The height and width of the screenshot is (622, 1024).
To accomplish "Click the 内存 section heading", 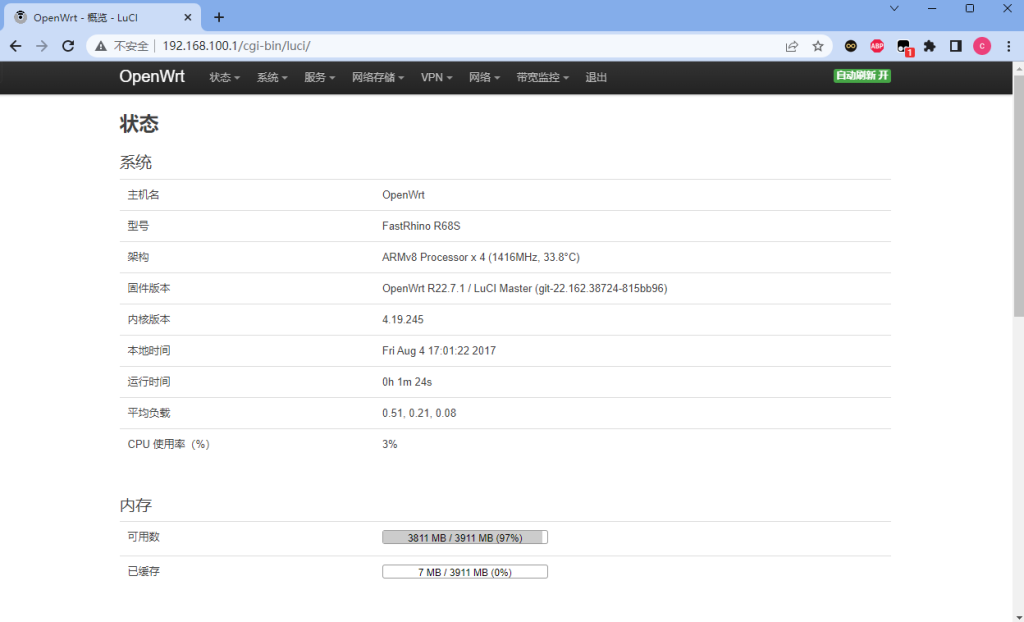I will coord(136,505).
